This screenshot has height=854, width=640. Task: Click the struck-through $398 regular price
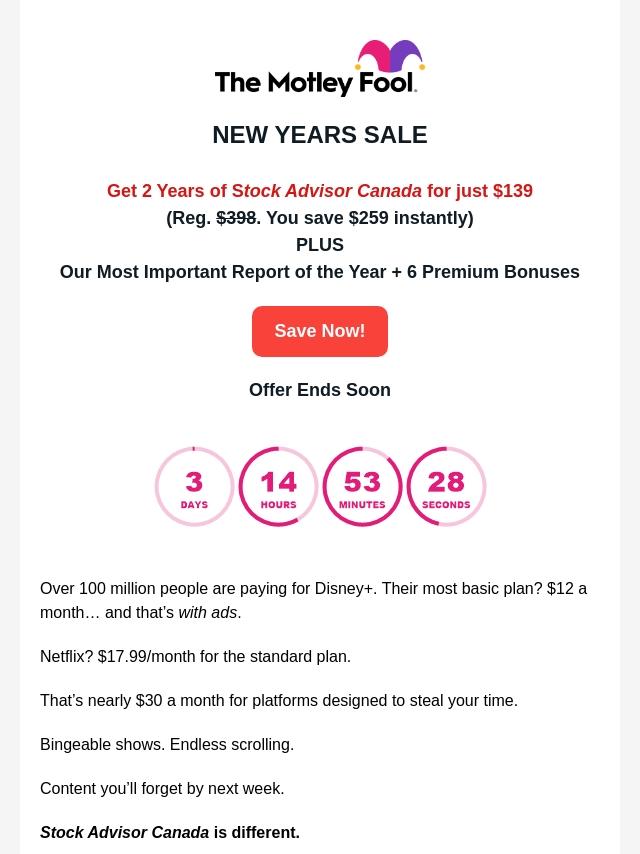click(236, 218)
